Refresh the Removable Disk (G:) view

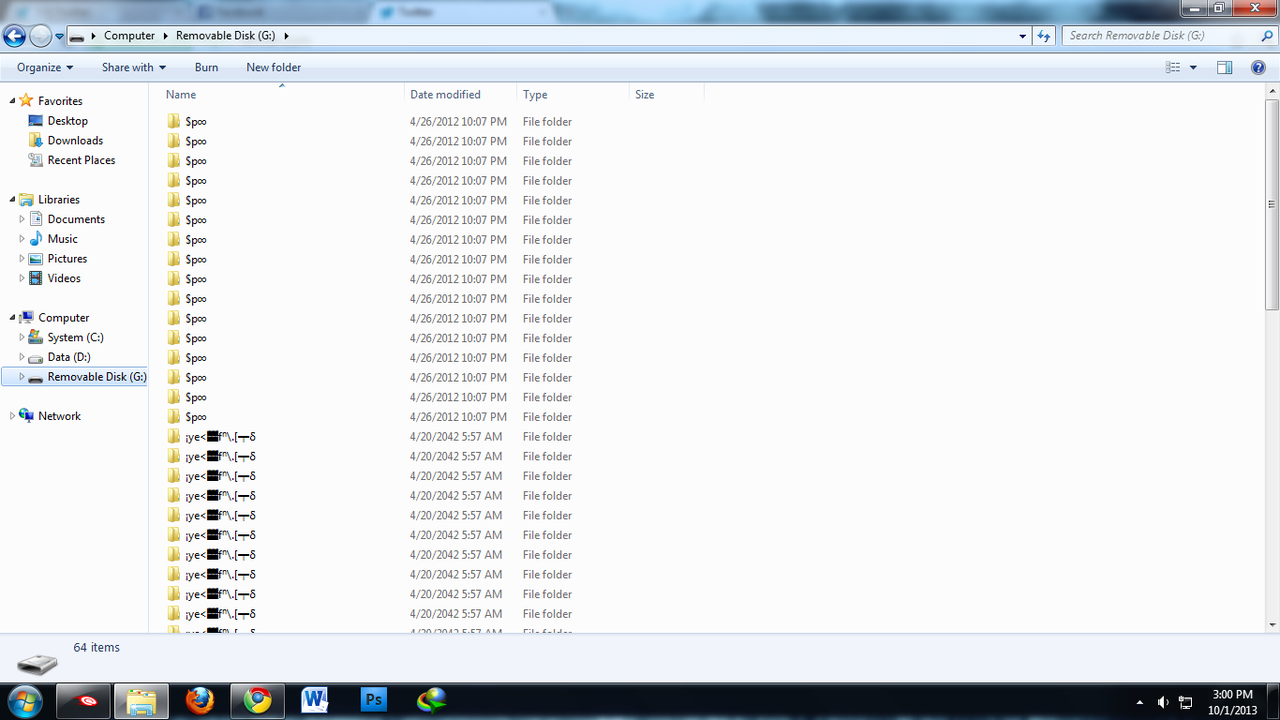click(x=1044, y=36)
